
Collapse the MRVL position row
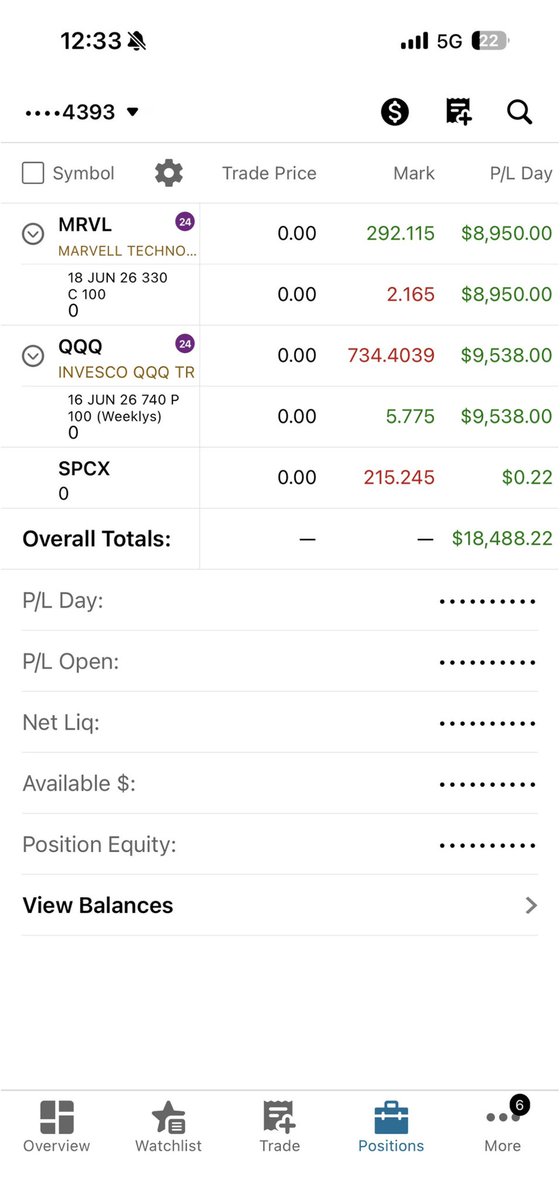33,234
